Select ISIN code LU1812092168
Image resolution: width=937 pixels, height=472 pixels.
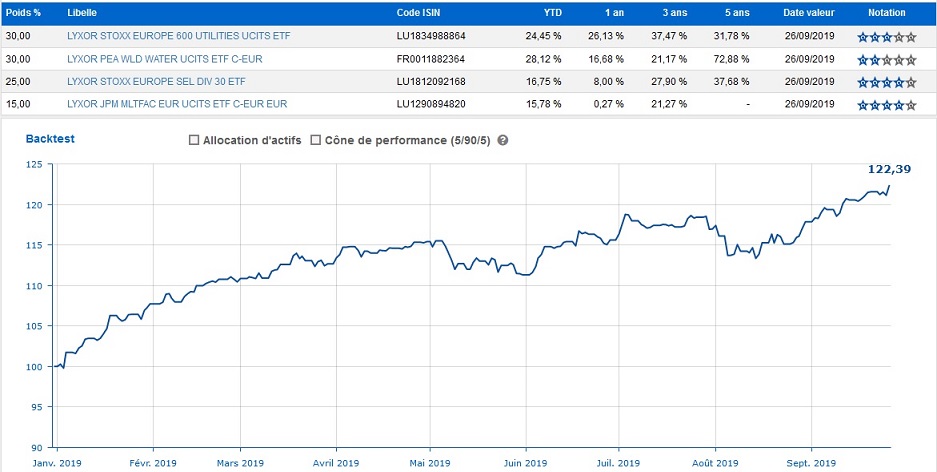click(431, 81)
